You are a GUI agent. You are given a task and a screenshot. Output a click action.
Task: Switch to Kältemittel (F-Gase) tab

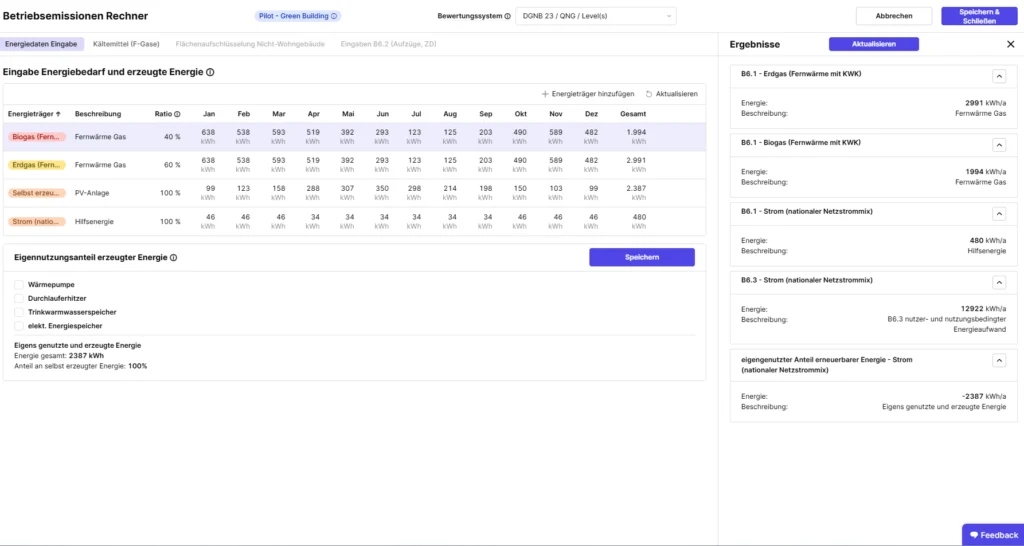coord(126,44)
